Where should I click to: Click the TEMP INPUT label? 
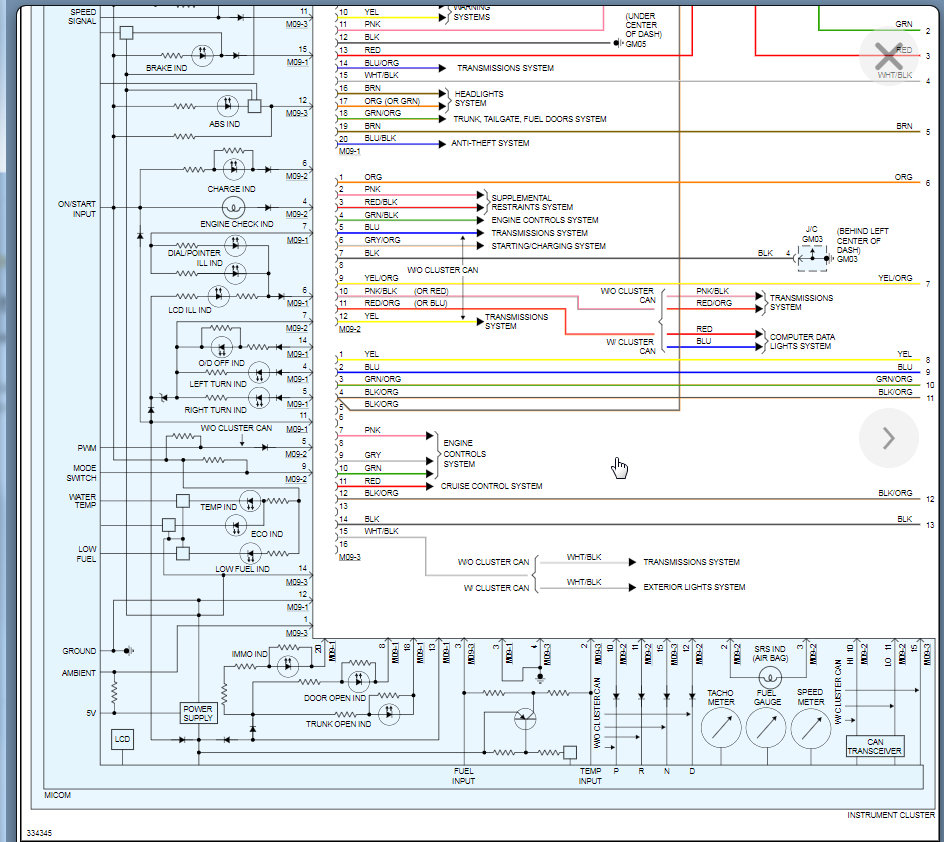[x=590, y=776]
